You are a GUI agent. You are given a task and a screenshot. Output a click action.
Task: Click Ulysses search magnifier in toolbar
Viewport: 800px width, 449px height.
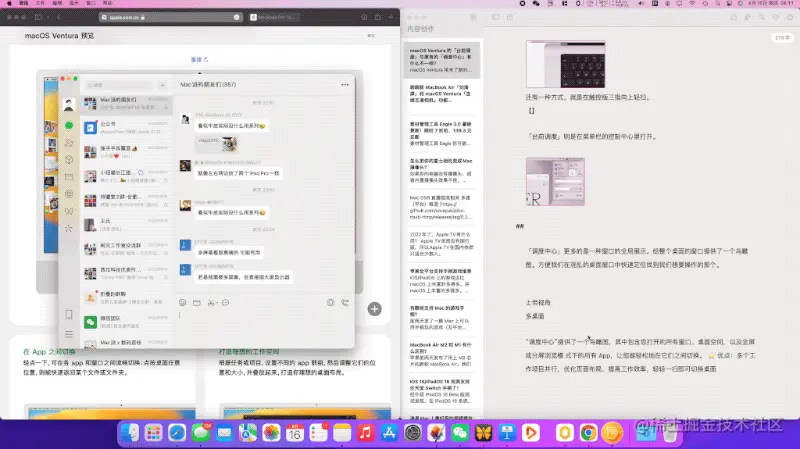coord(762,17)
